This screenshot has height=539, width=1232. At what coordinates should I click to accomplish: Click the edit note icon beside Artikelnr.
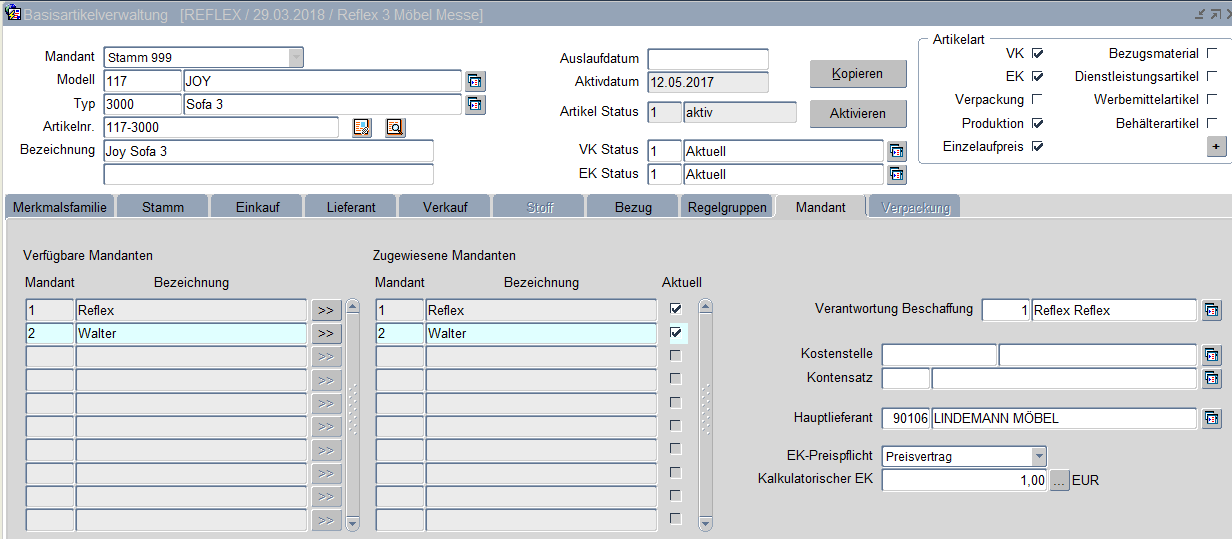pyautogui.click(x=361, y=127)
